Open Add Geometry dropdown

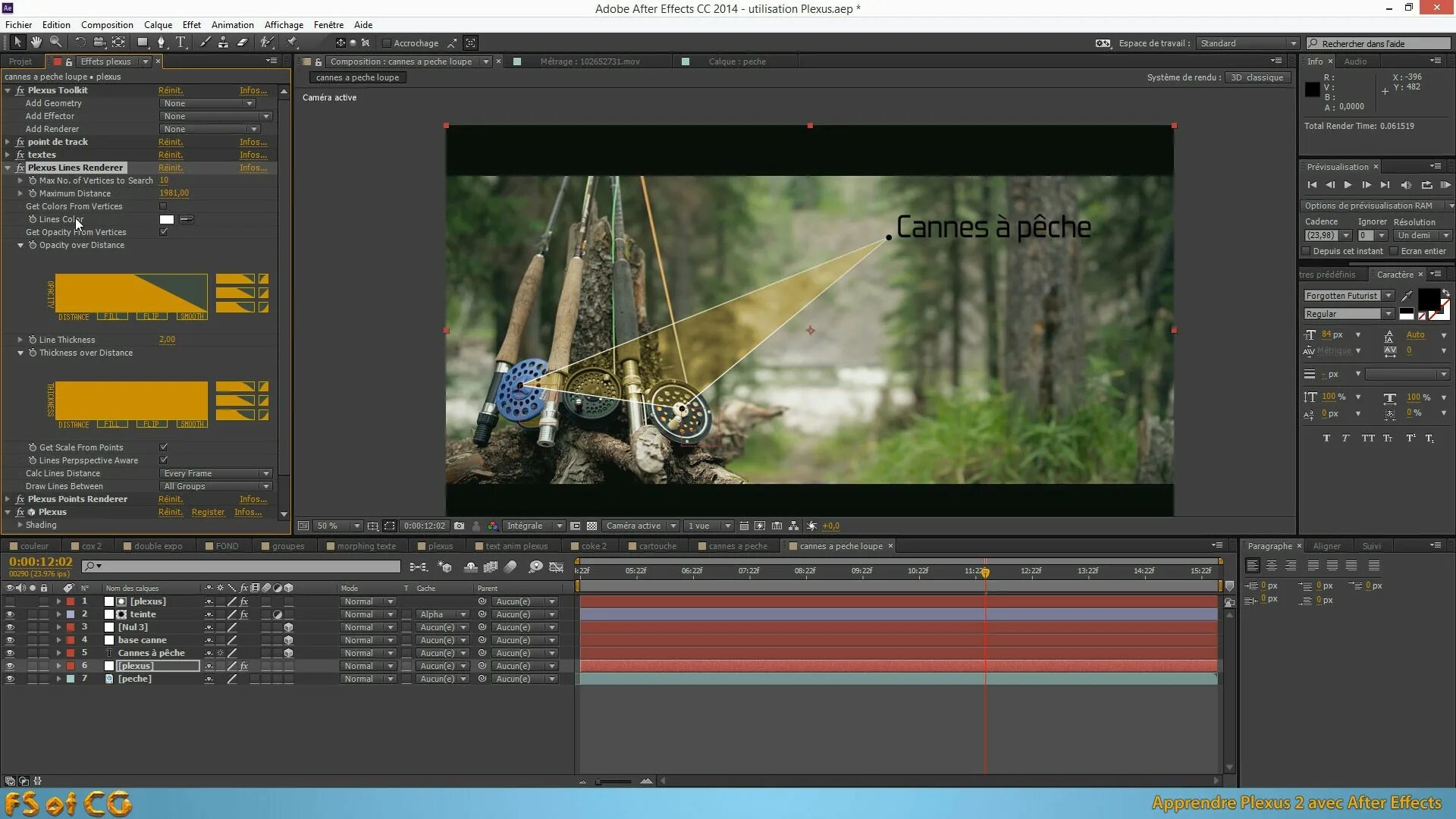pyautogui.click(x=207, y=103)
